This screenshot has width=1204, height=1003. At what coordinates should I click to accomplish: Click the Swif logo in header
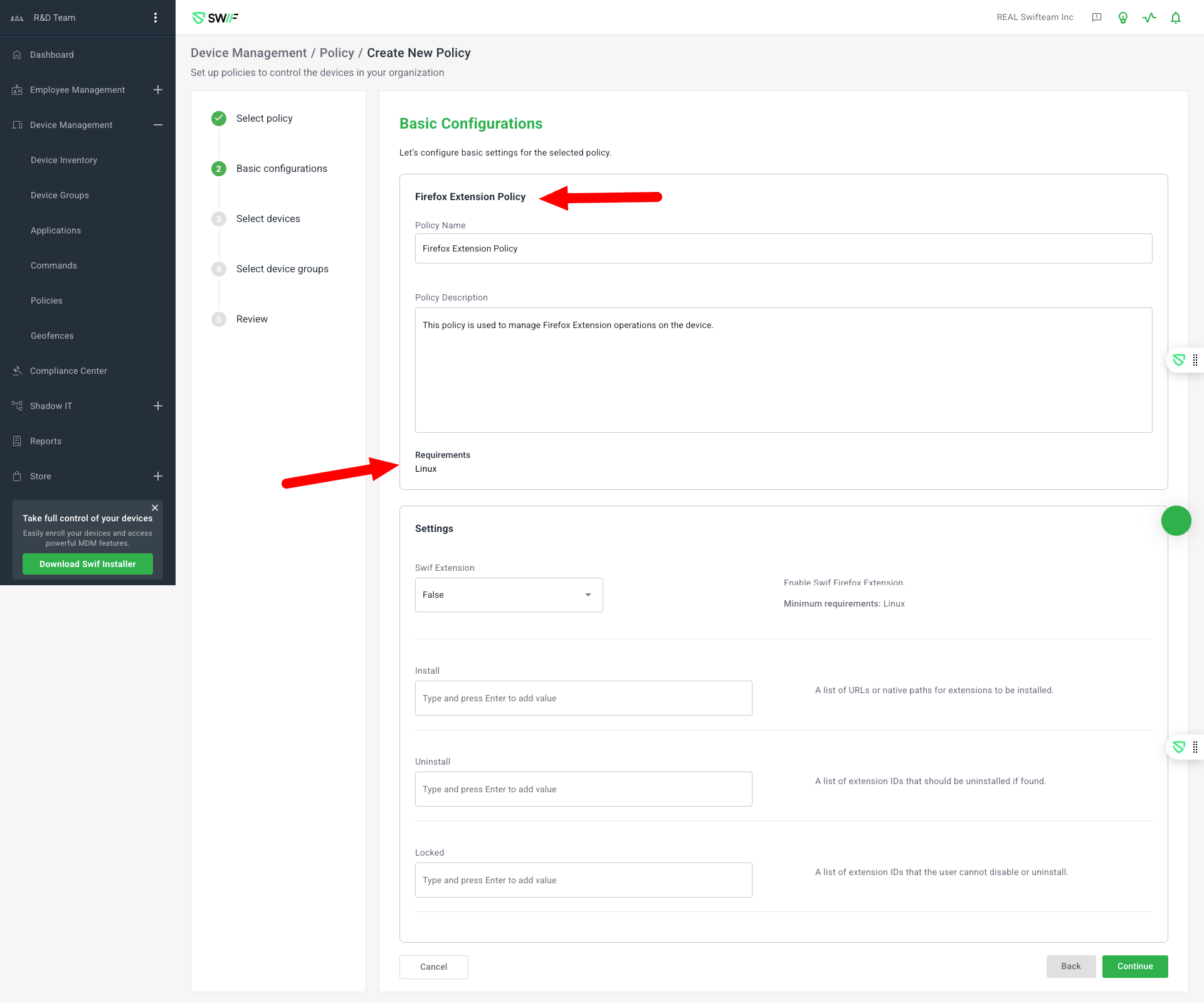[215, 18]
